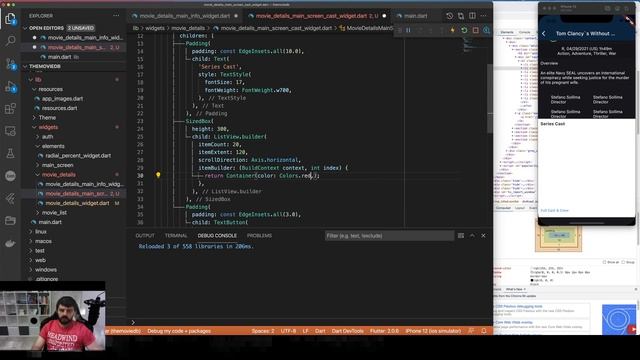640x360 pixels.
Task: Open the Explorer view in activity bar
Action: point(10,19)
